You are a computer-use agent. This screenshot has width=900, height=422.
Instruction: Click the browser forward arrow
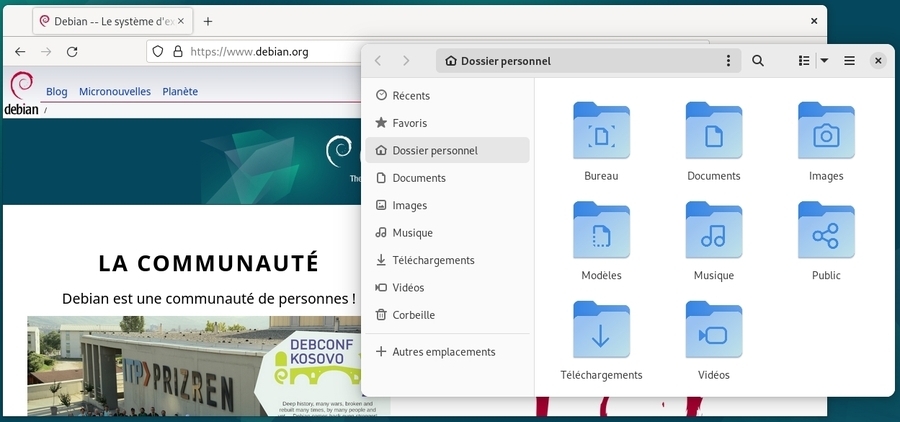[46, 52]
